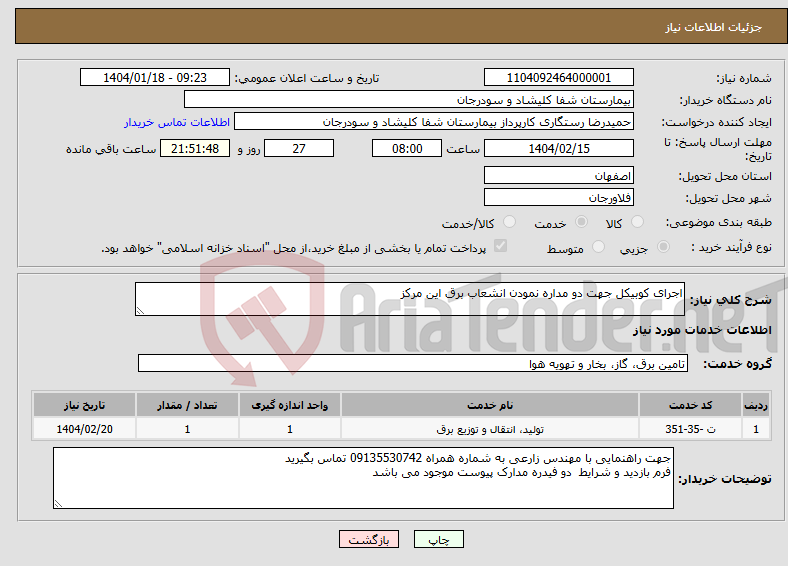The height and width of the screenshot is (566, 788).
Task: Click the نوع فرآیند خرید label
Action: [x=731, y=247]
